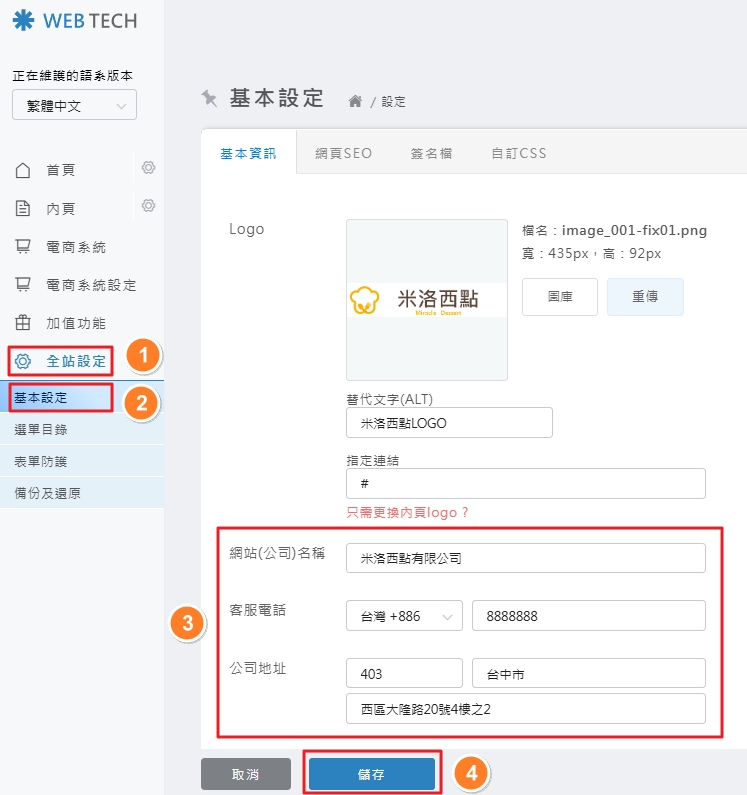Select the 選單目錄 submenu item
This screenshot has height=795, width=747.
[x=82, y=429]
